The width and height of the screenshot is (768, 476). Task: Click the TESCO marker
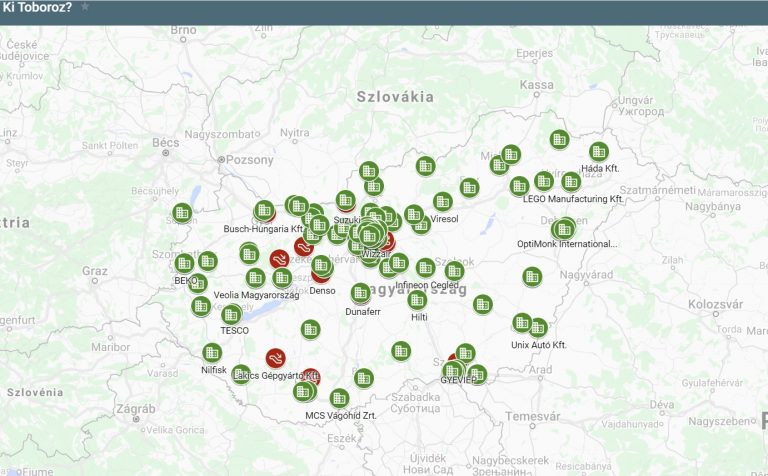(231, 314)
